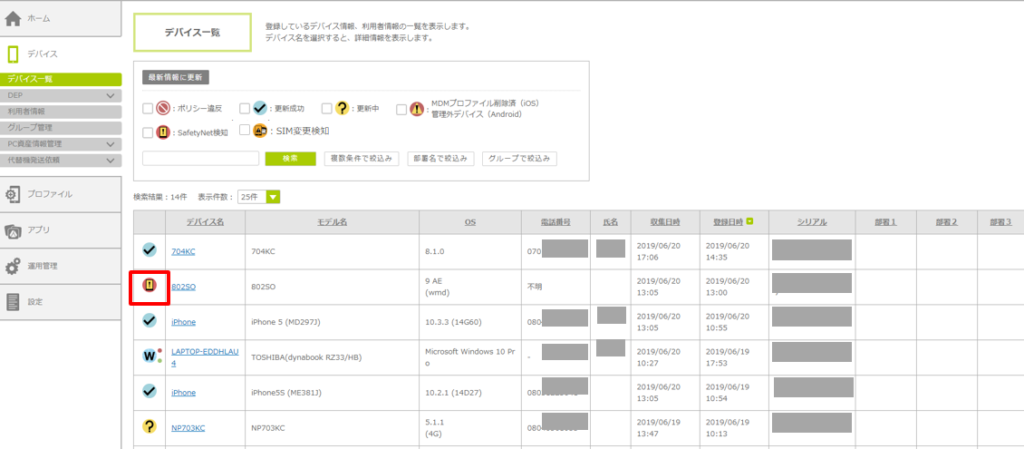Click the update-success checkmark icon for 704KC
This screenshot has width=1024, height=449.
(x=149, y=250)
